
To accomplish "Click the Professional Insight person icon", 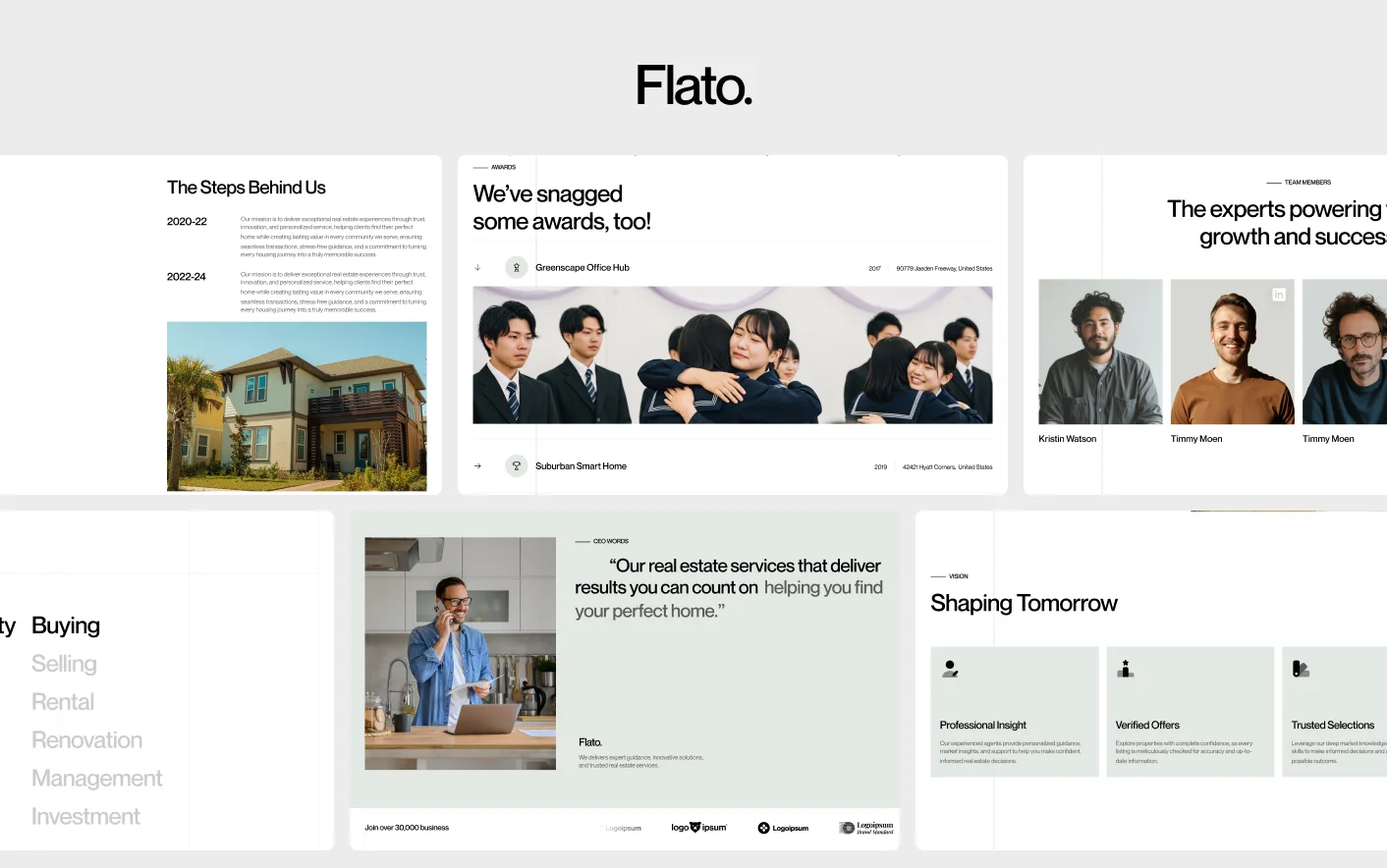I will [x=950, y=669].
